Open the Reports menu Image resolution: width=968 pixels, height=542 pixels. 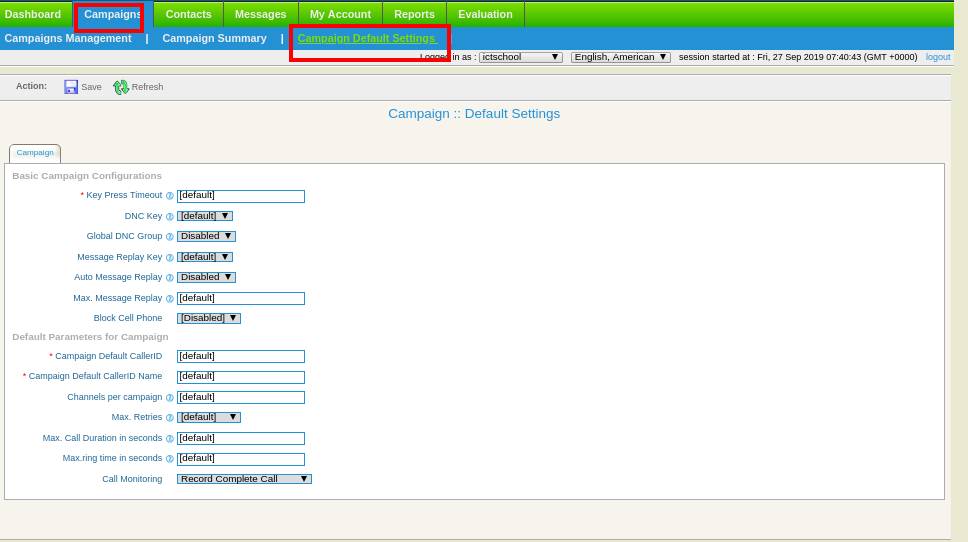(x=414, y=14)
